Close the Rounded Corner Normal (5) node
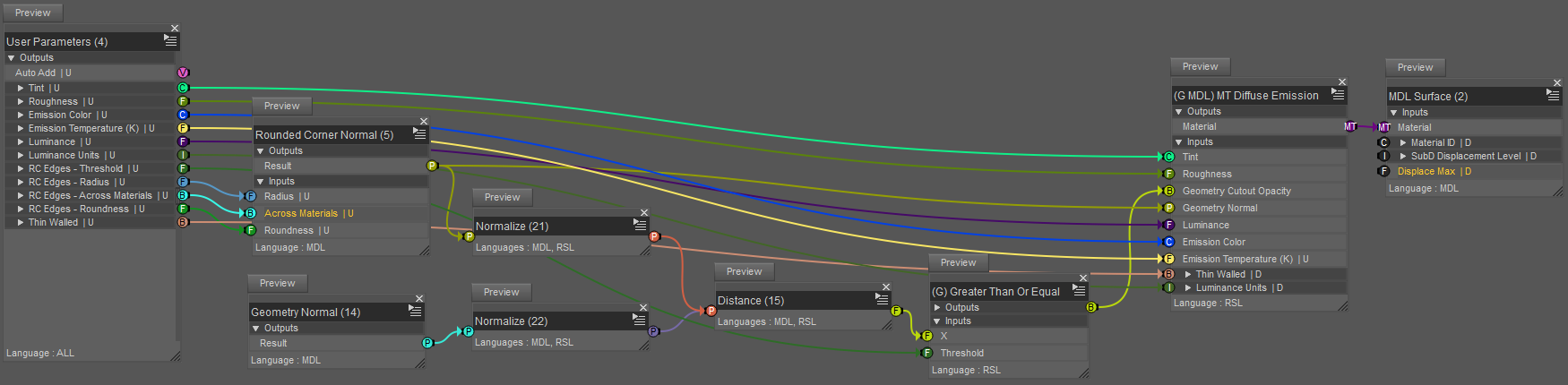The width and height of the screenshot is (1568, 385). coord(424,121)
